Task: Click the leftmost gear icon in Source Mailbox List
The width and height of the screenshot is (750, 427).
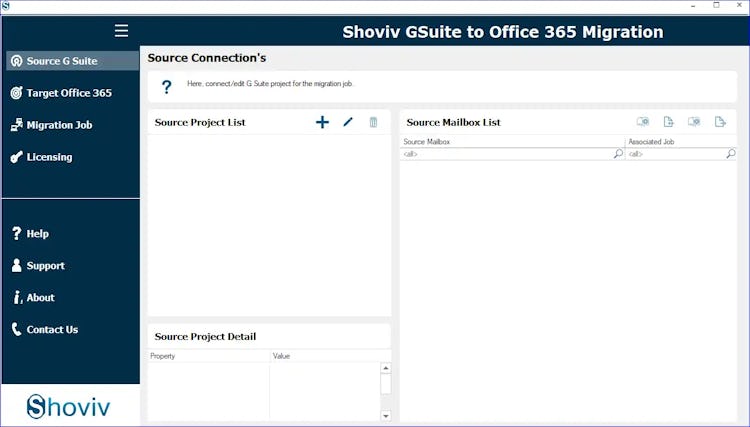Action: click(x=643, y=122)
